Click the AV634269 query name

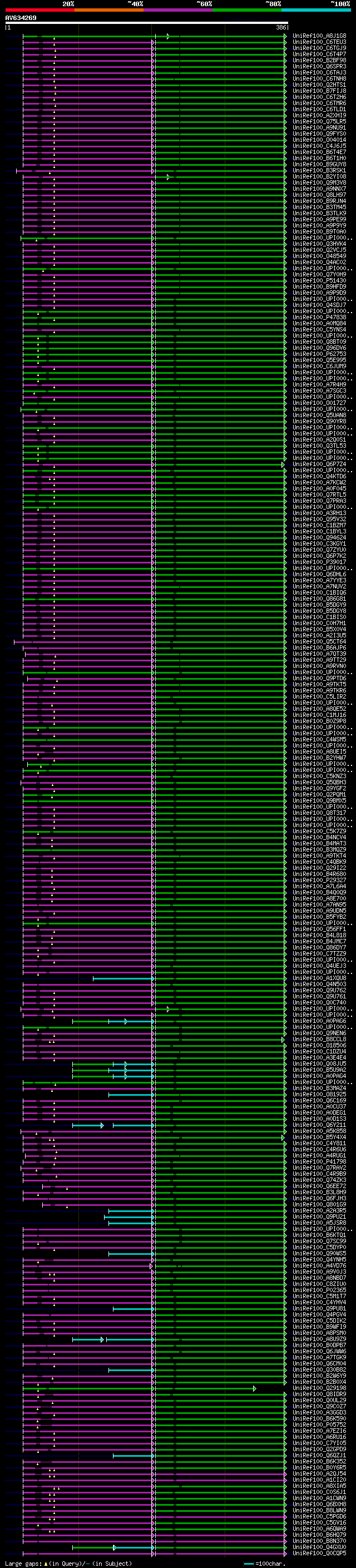coord(21,18)
